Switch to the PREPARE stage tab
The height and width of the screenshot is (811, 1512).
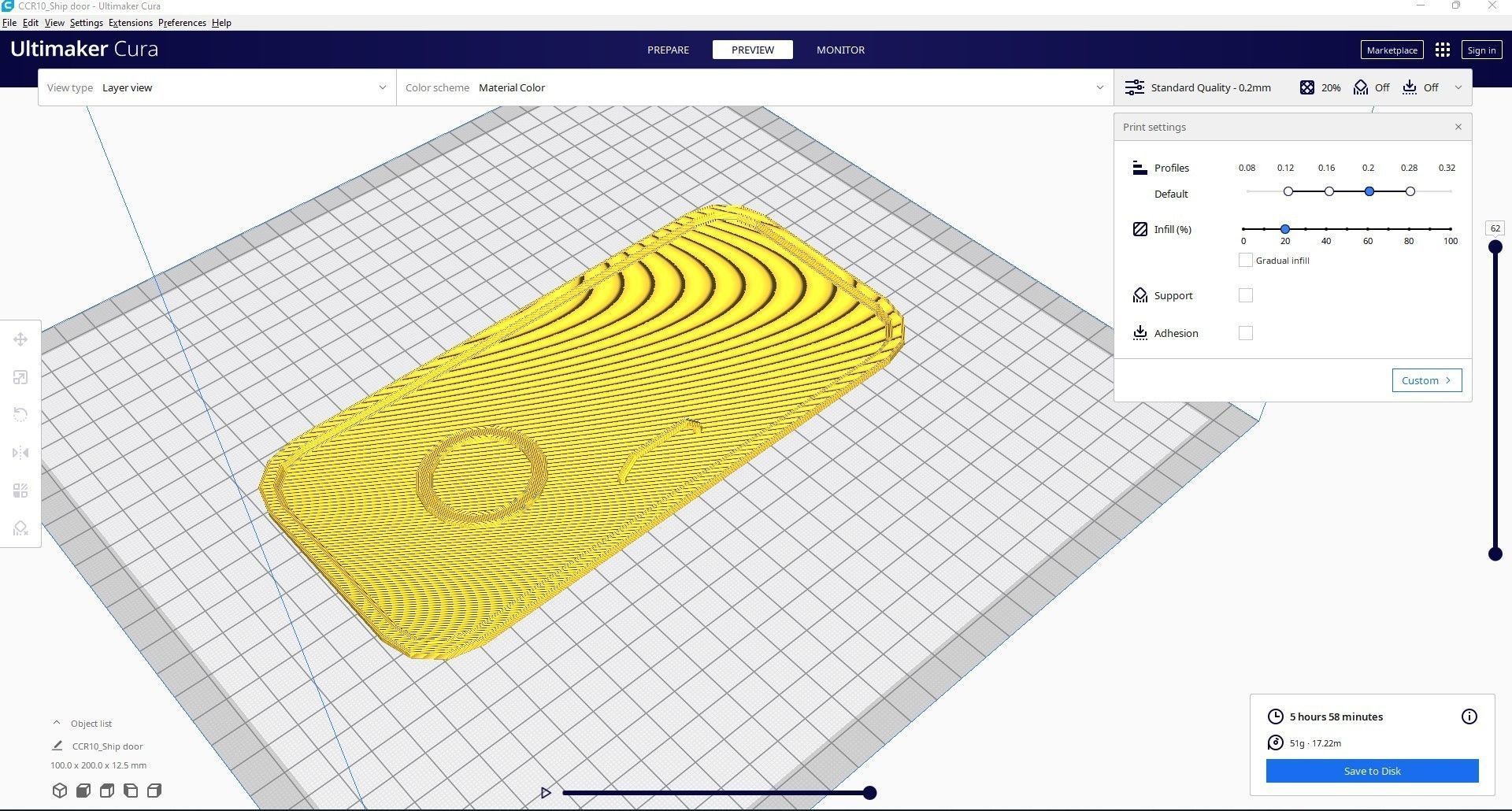coord(668,50)
